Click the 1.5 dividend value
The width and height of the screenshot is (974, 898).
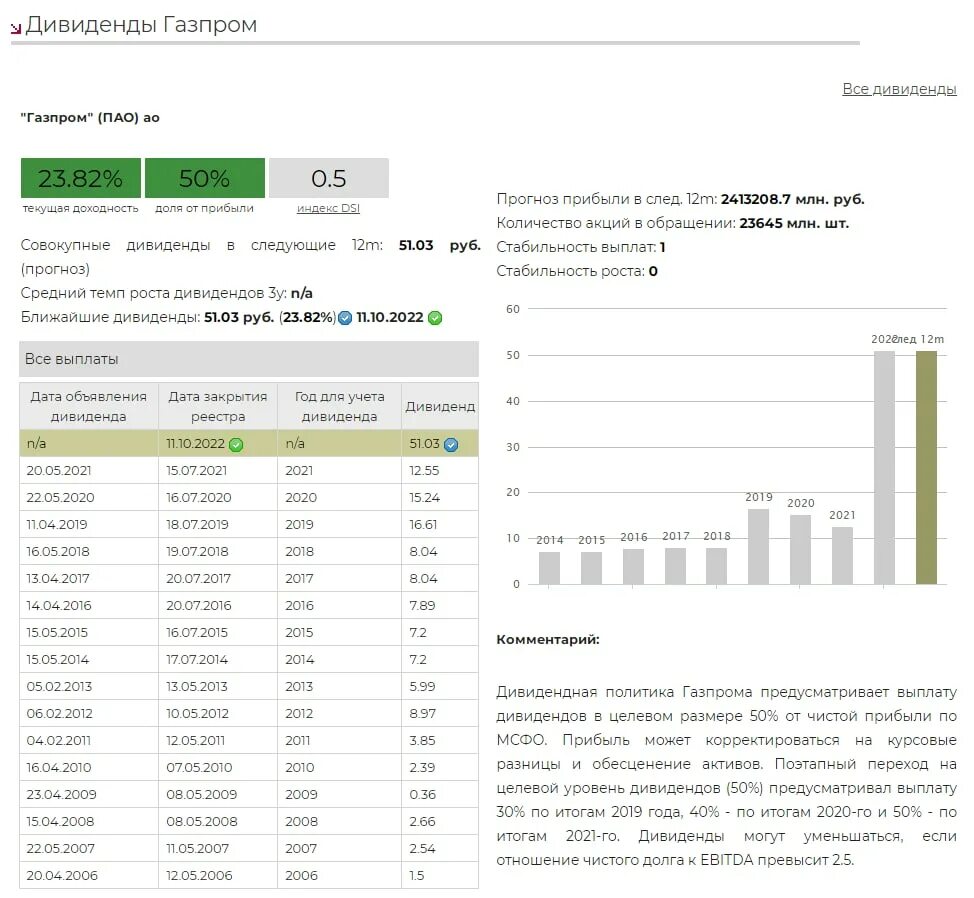coord(417,876)
